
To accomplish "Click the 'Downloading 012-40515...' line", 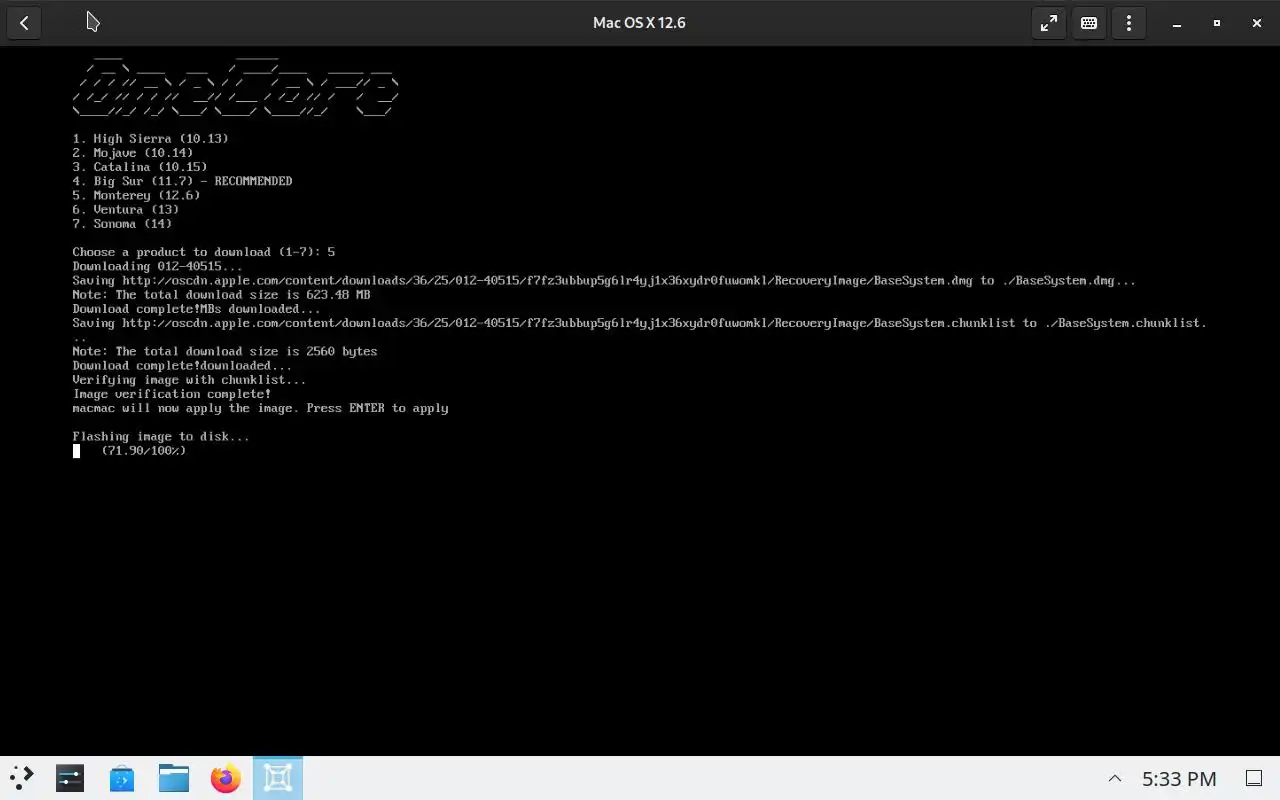I will [x=157, y=266].
